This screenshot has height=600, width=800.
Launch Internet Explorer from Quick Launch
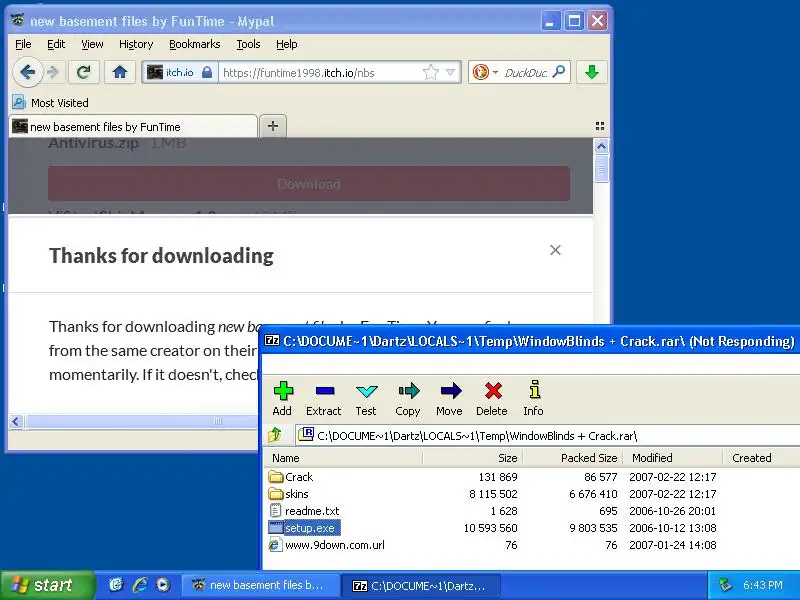(140, 585)
